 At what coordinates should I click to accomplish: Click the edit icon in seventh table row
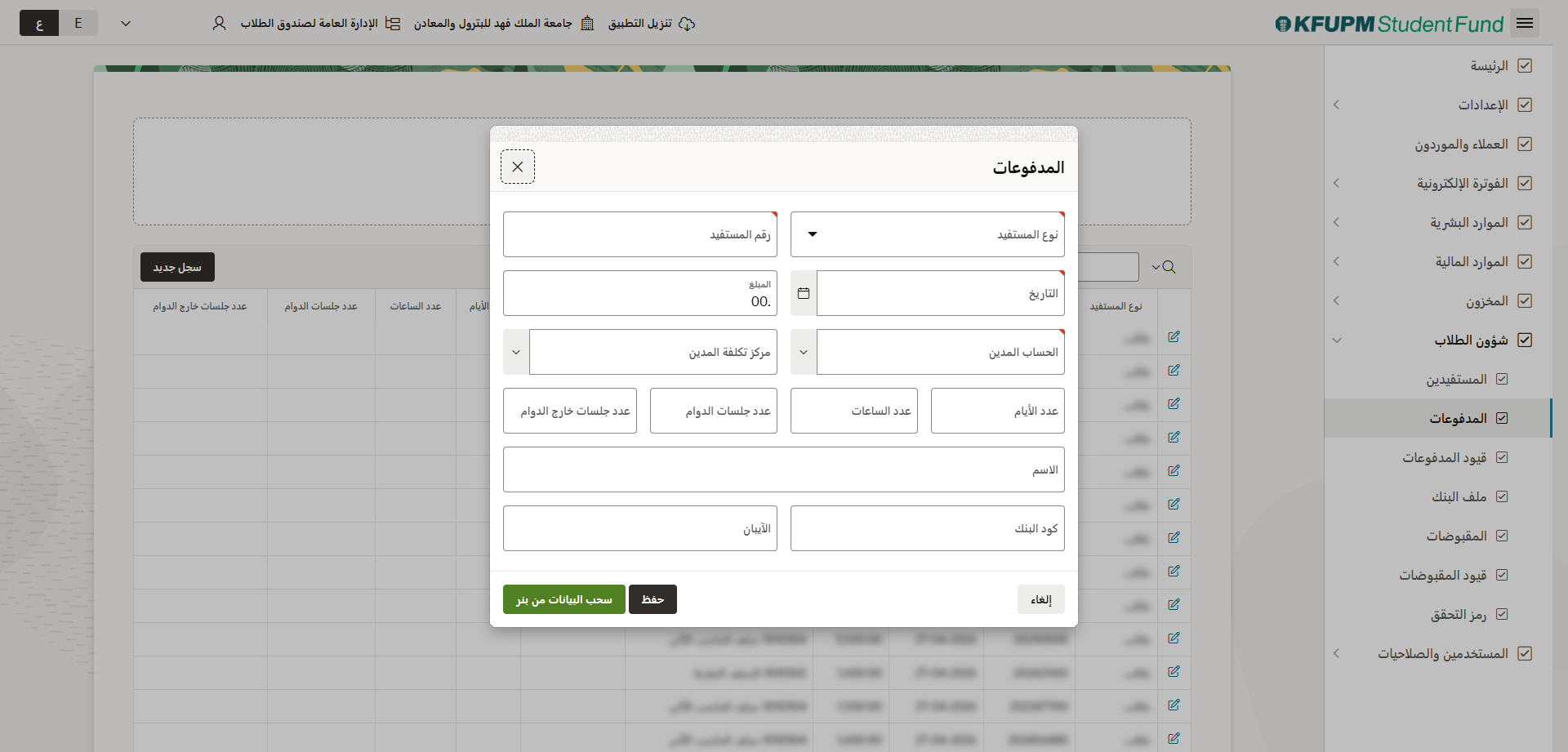coord(1174,537)
